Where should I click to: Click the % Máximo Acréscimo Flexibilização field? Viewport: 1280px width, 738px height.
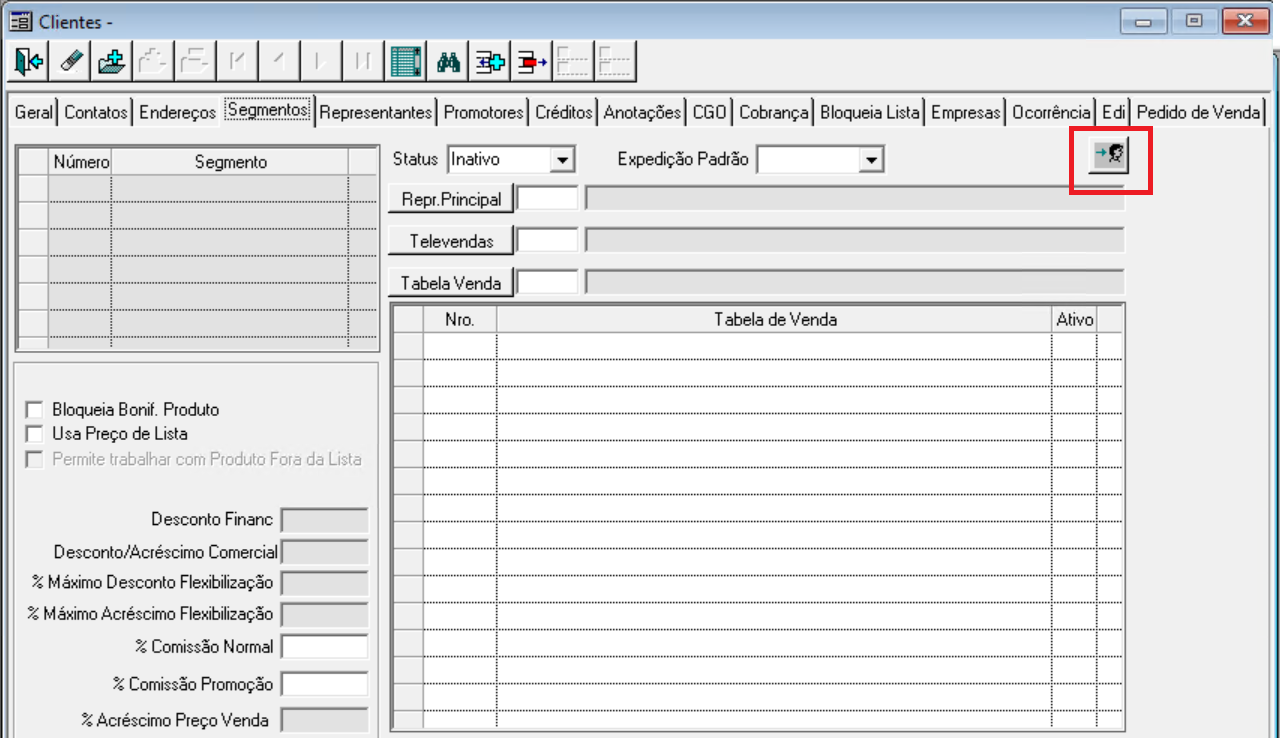point(325,614)
